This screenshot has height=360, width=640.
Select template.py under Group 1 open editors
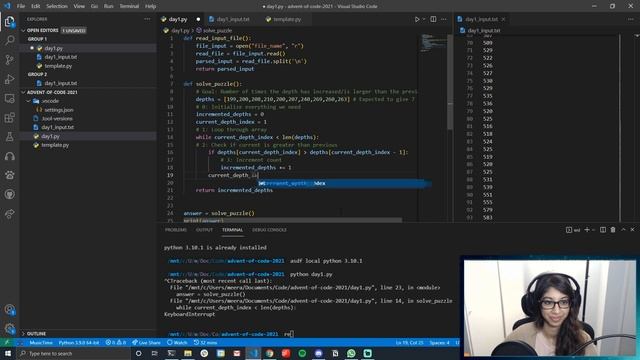89,66
